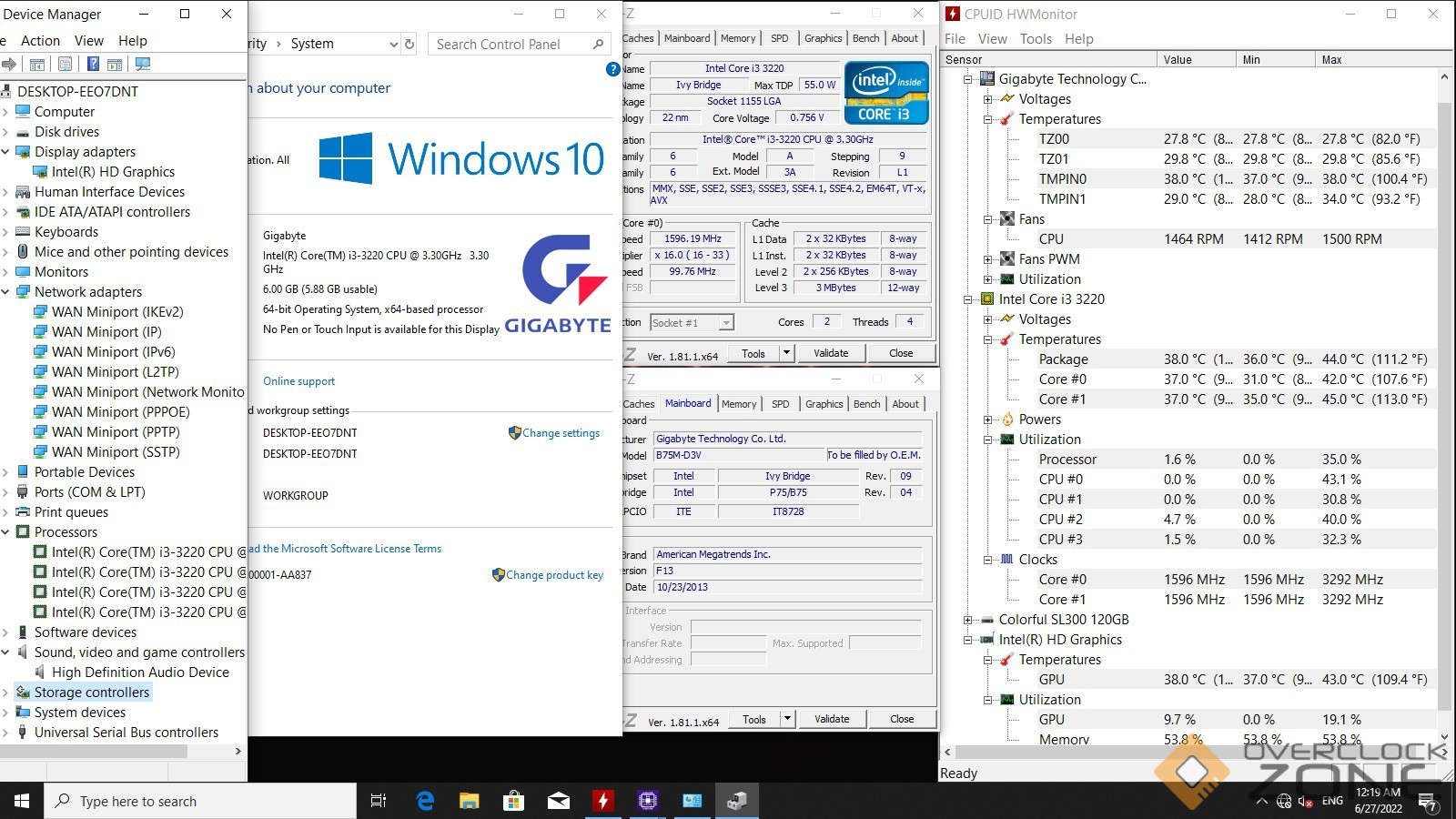1456x819 pixels.
Task: Collapse the Intel Core i3 3220 node in HWMonitor
Action: [968, 299]
